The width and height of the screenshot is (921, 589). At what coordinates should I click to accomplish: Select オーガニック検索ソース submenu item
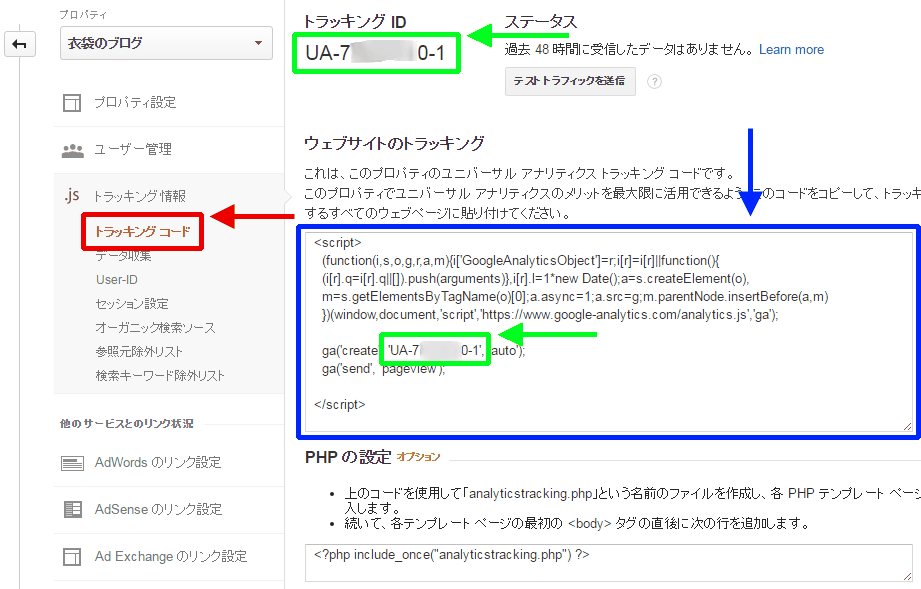point(156,328)
